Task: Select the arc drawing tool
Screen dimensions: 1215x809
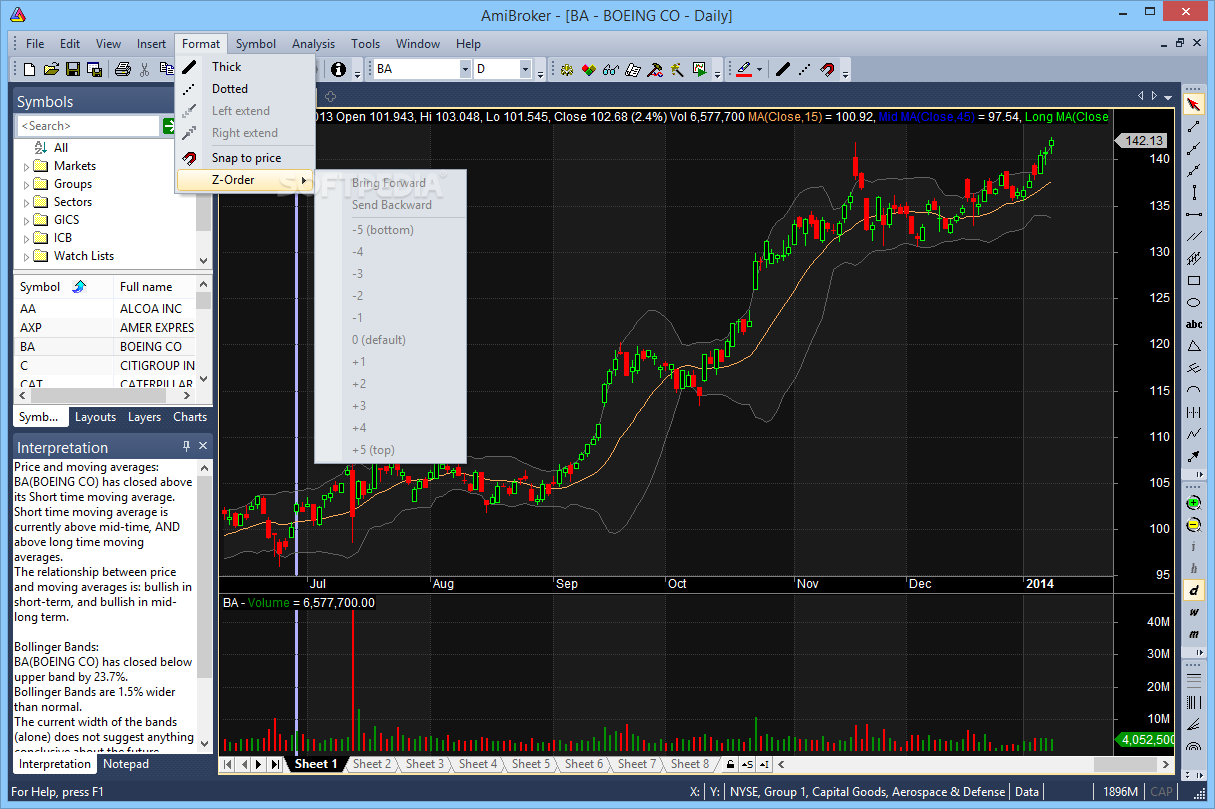Action: (x=1193, y=390)
